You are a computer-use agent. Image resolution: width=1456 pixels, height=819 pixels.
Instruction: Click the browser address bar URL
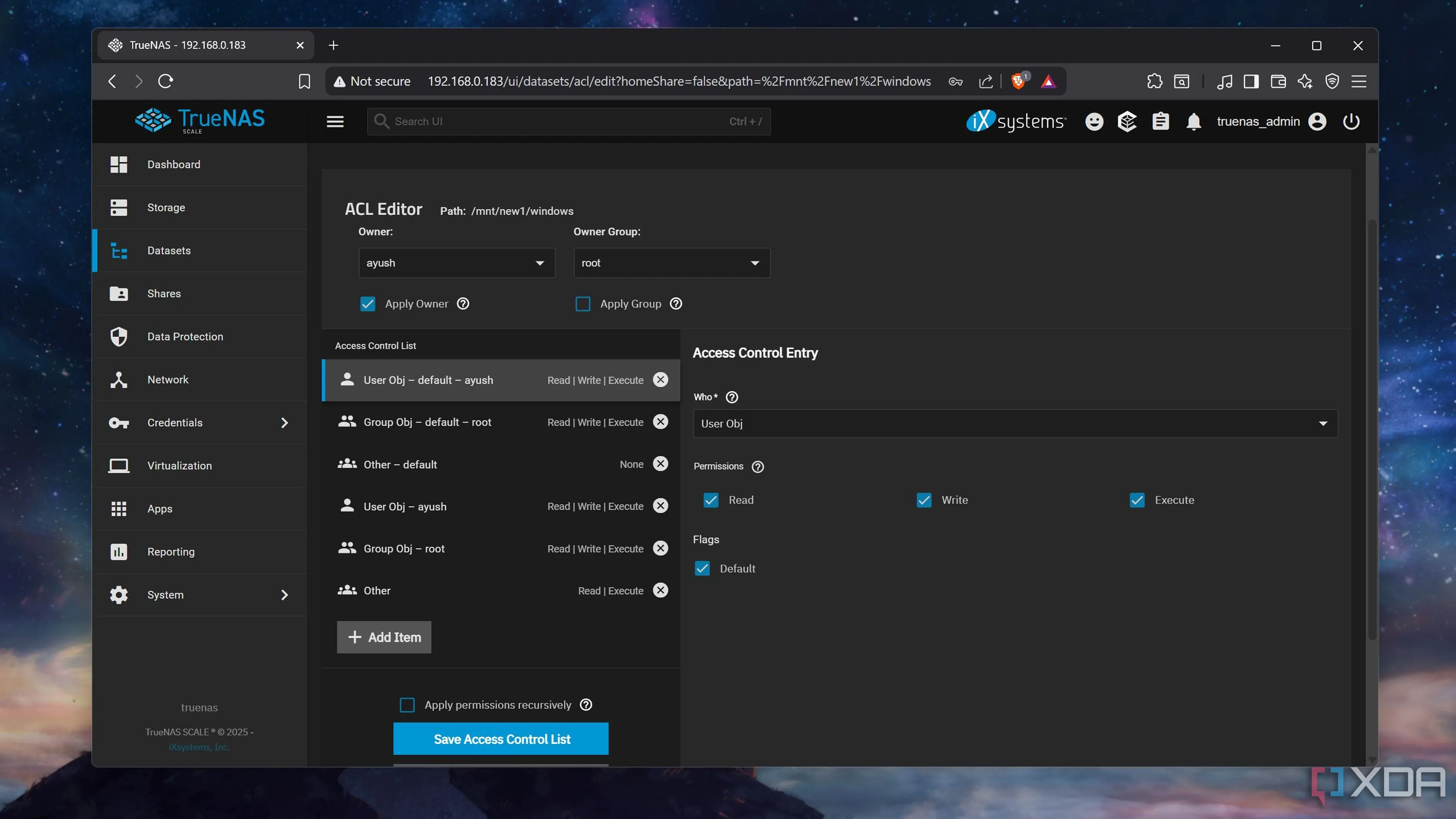click(x=679, y=82)
